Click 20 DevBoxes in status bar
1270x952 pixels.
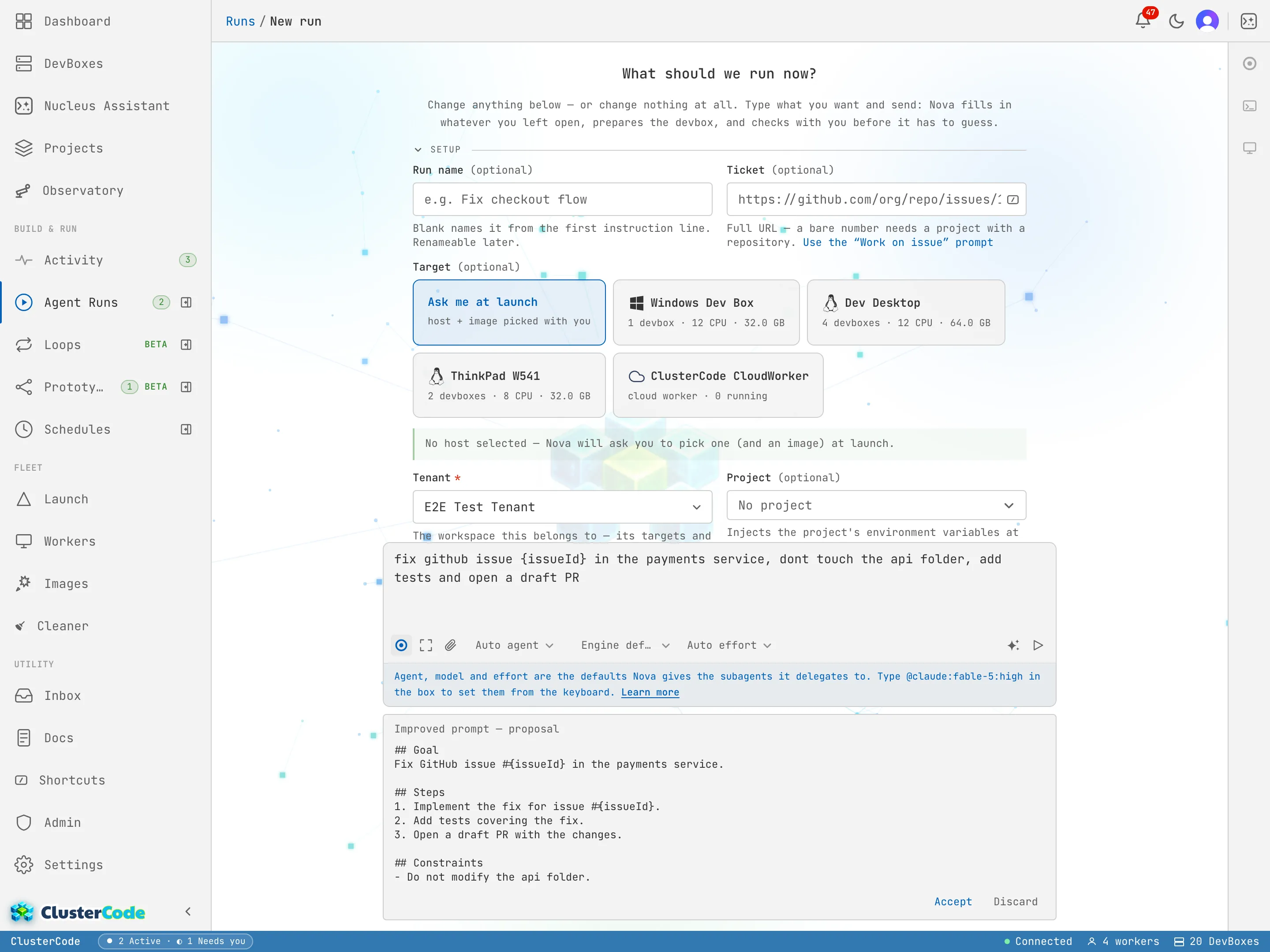pos(1217,942)
